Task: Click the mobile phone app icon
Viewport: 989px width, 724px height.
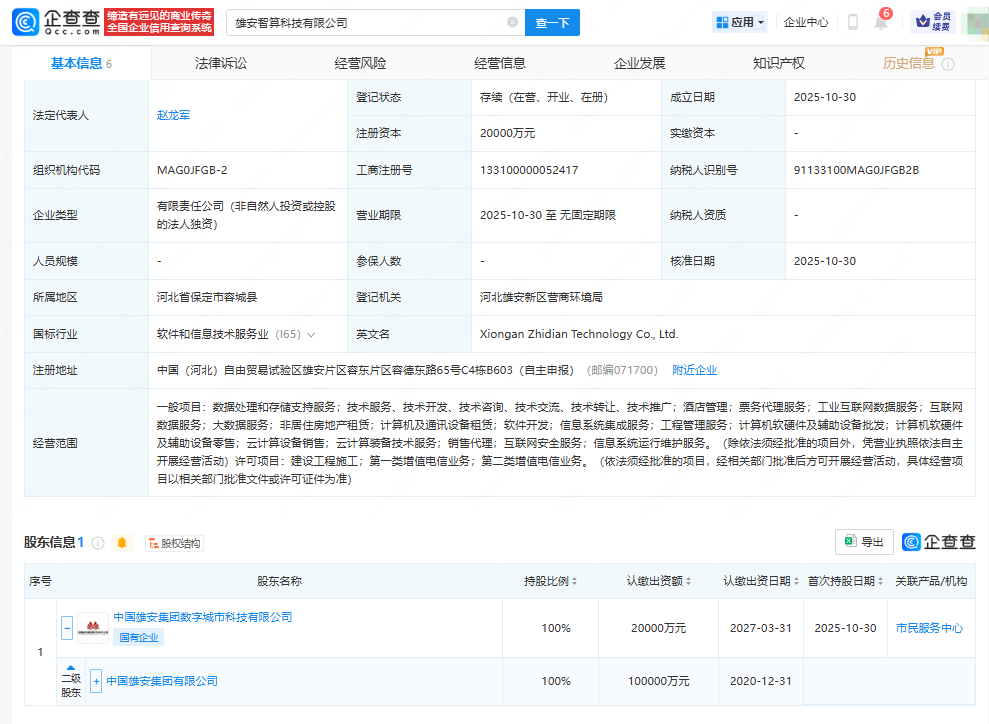Action: pos(852,23)
